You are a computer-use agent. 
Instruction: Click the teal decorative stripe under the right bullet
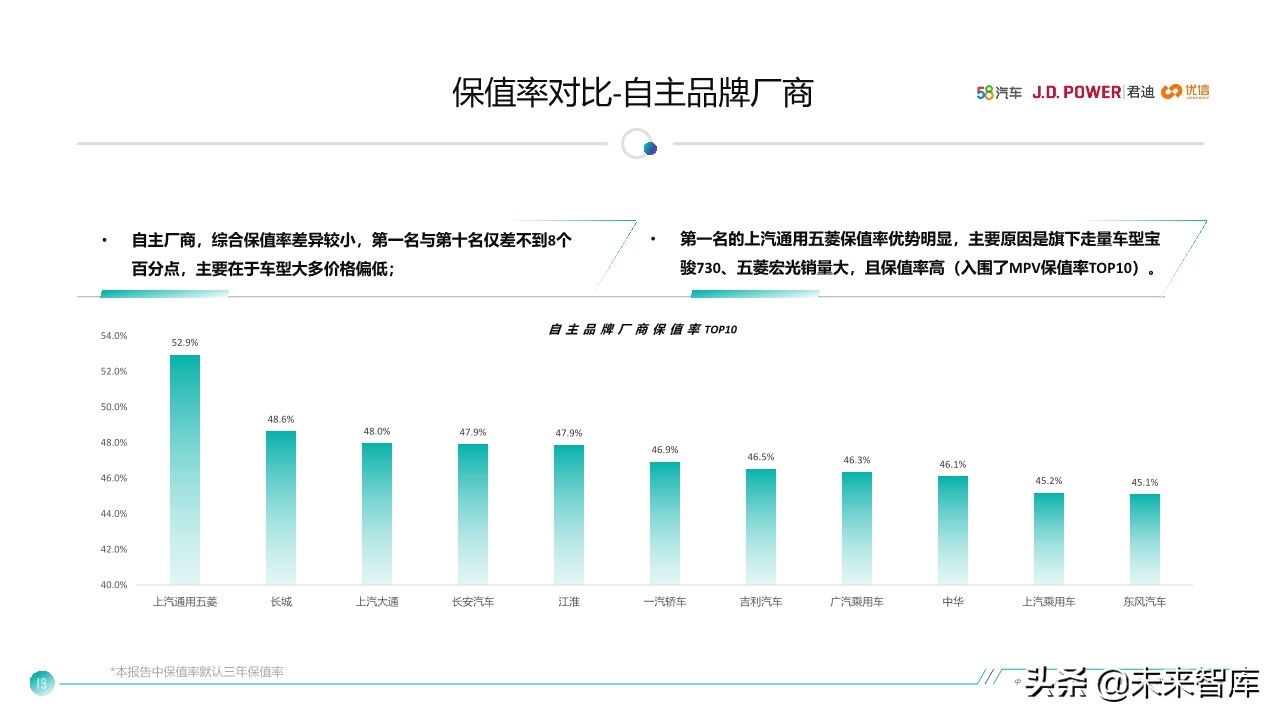pyautogui.click(x=755, y=295)
